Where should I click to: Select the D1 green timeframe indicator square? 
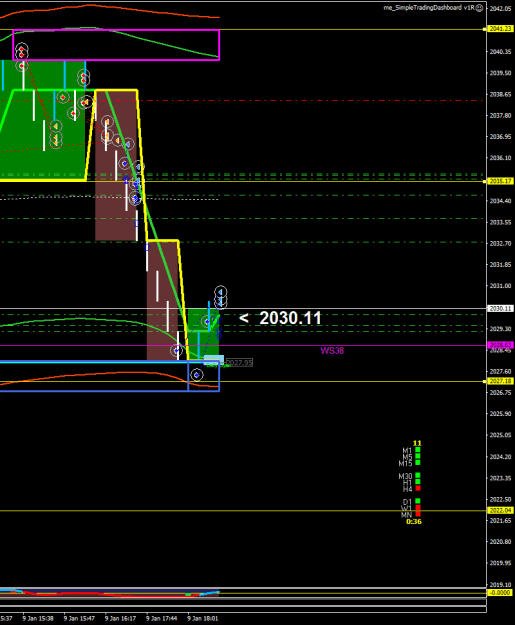(x=418, y=501)
